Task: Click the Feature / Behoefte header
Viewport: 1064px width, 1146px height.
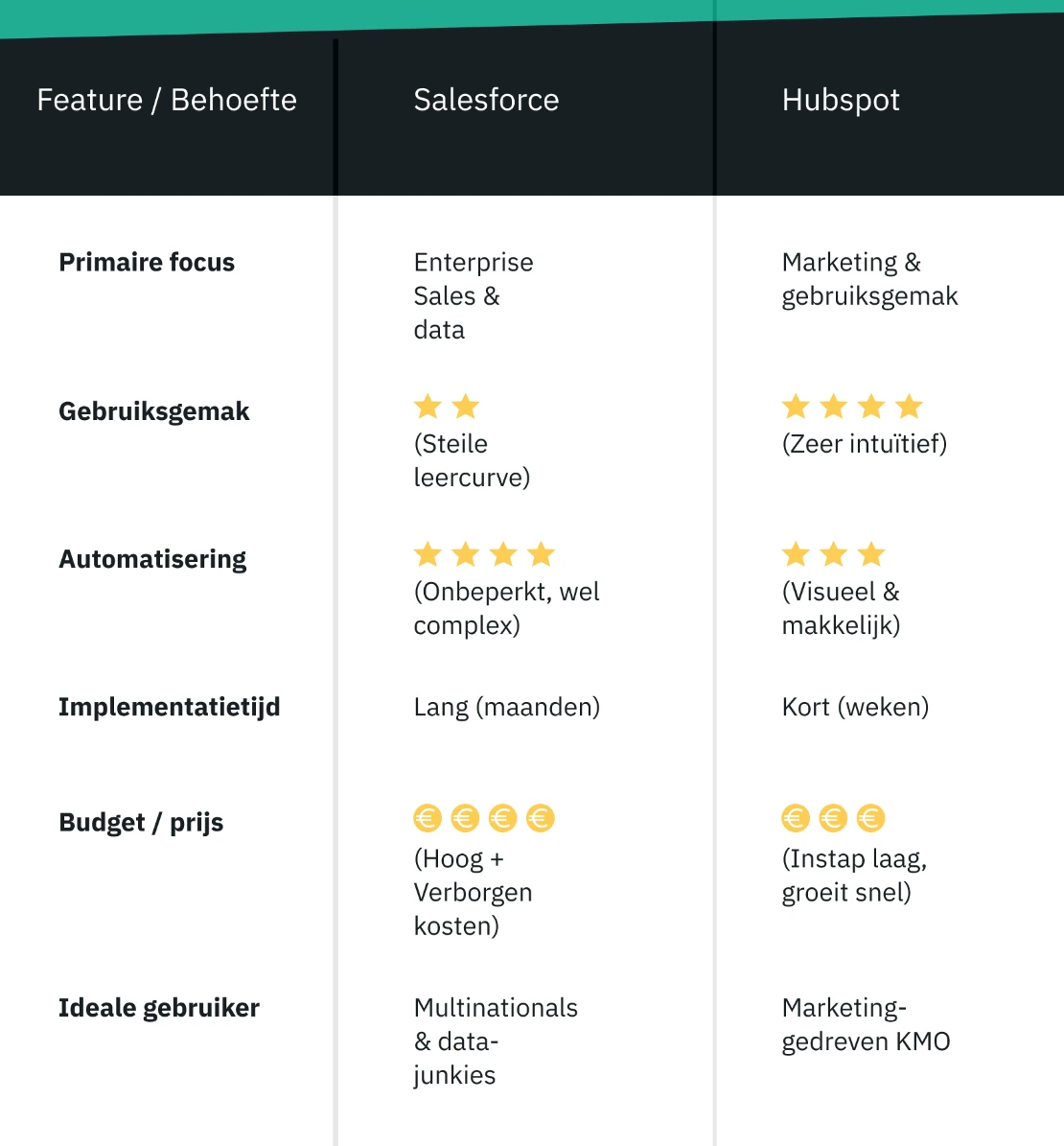Action: [x=167, y=100]
